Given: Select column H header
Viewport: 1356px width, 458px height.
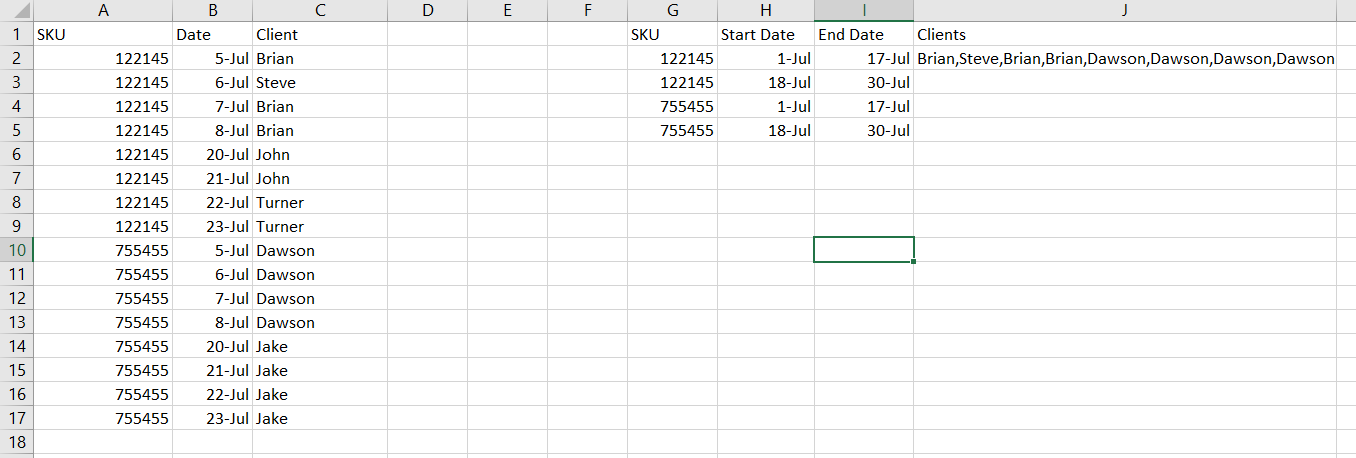Looking at the screenshot, I should (766, 10).
